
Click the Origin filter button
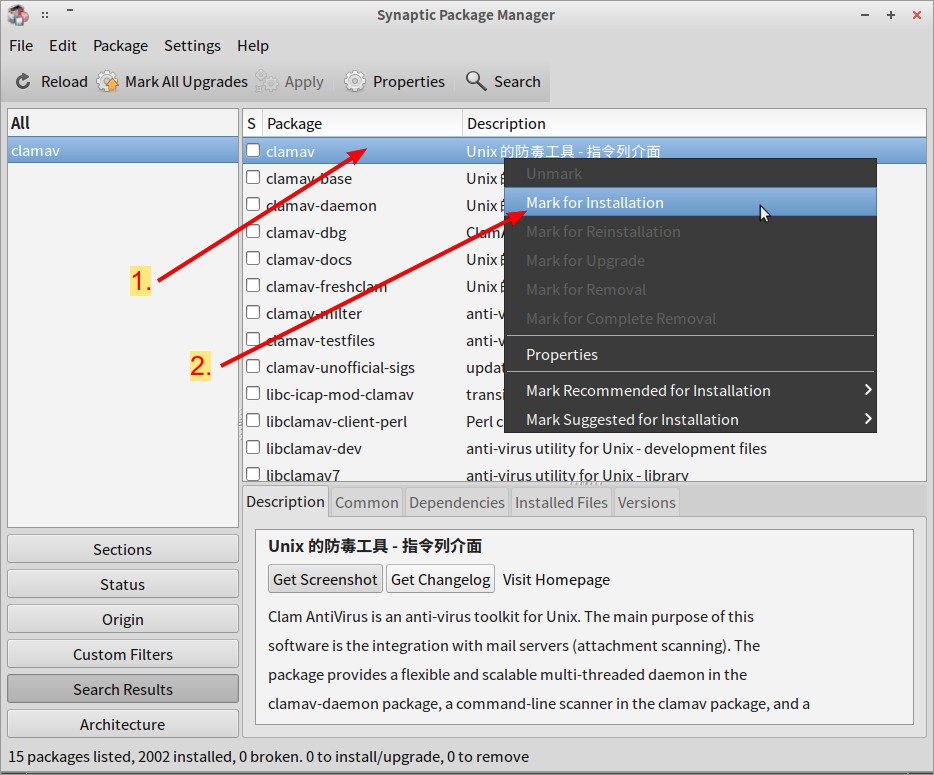coord(123,620)
